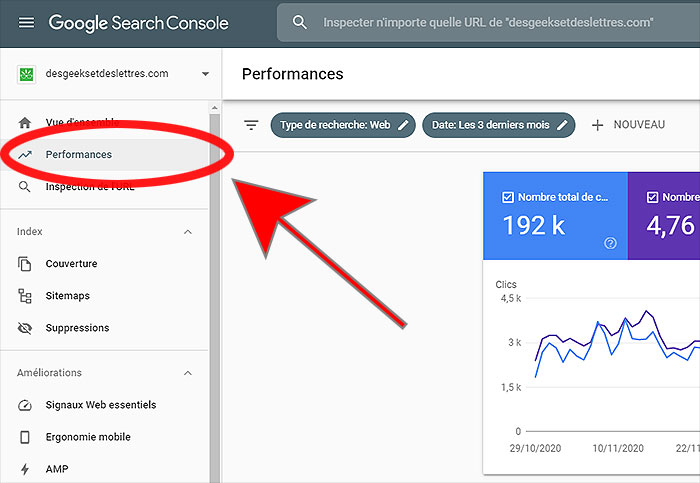The image size is (700, 483).
Task: Click the Inspection de l'URL magnifier icon
Action: [x=25, y=187]
